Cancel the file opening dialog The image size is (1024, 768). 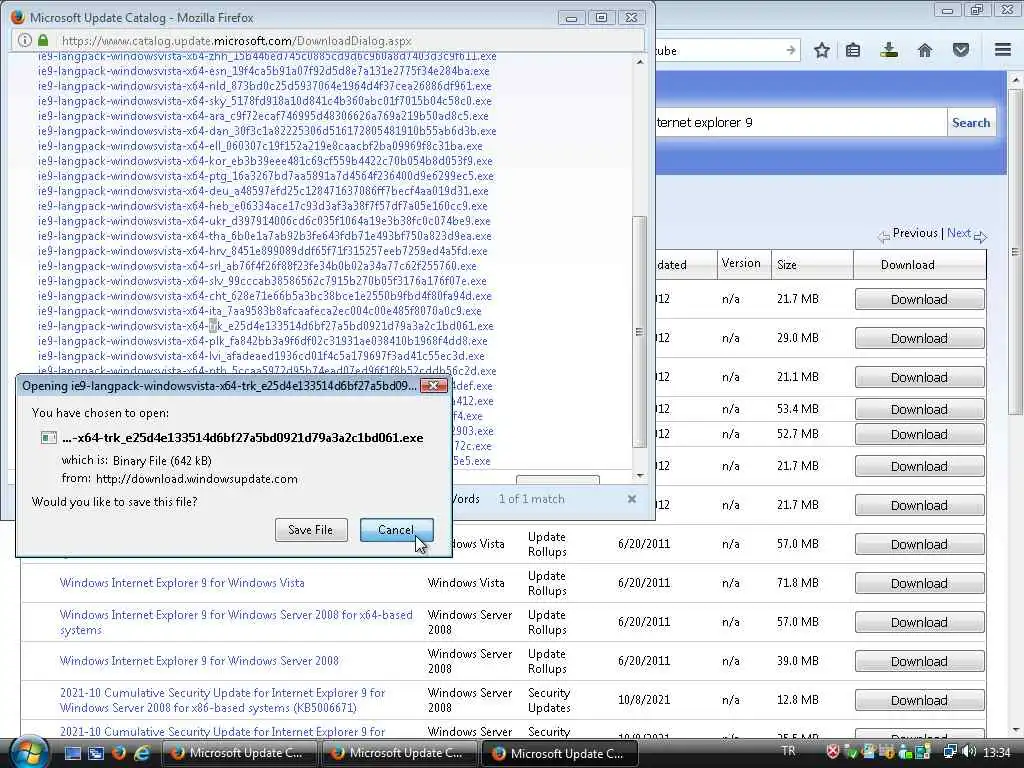pyautogui.click(x=396, y=530)
